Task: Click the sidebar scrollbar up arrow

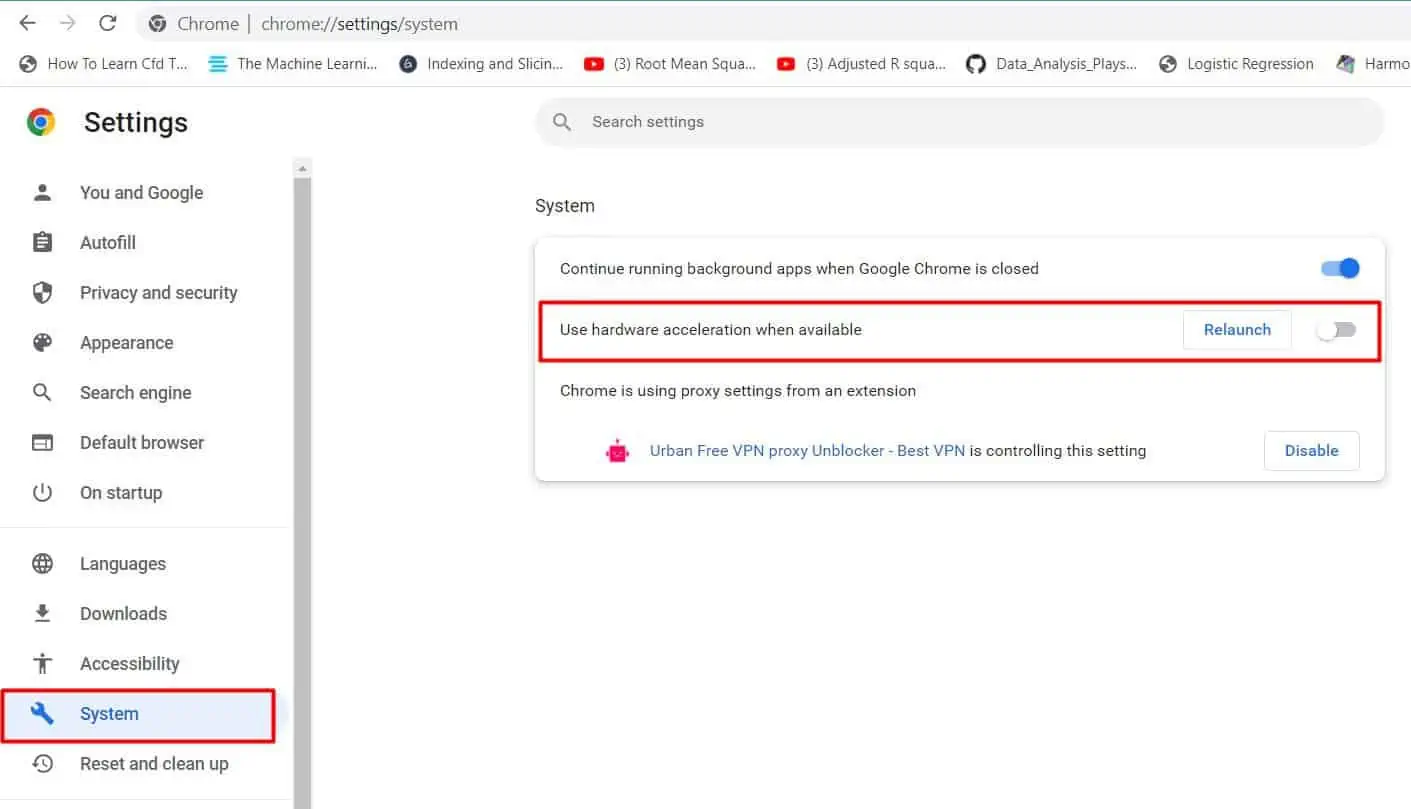Action: pos(303,168)
